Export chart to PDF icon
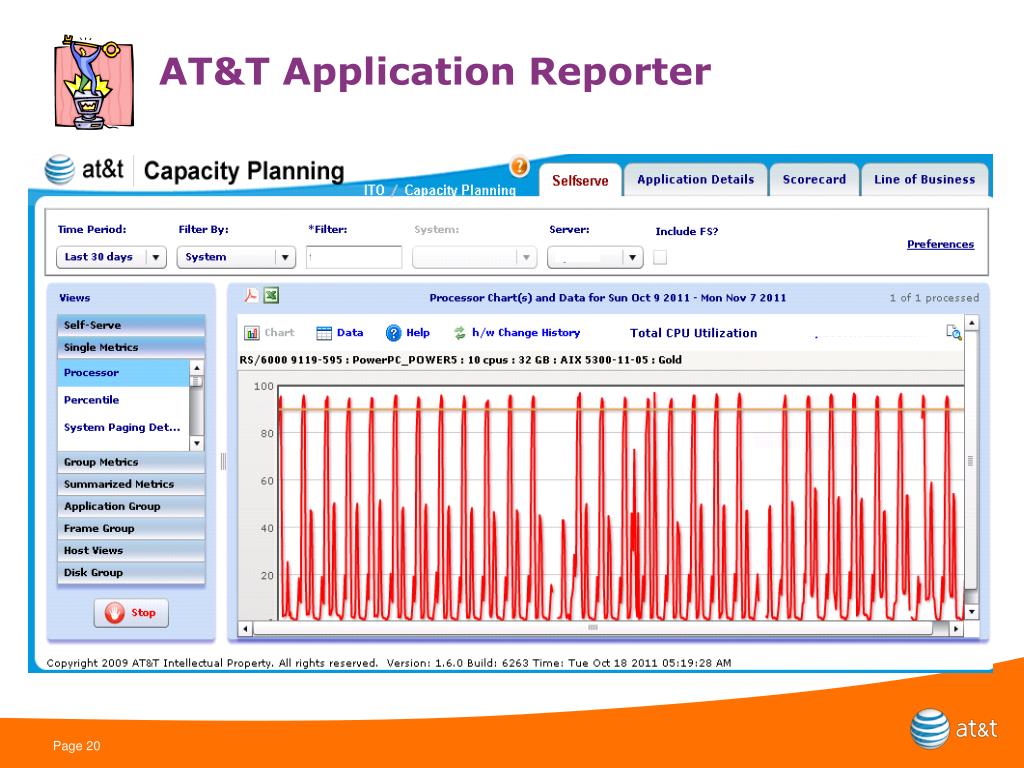 click(x=251, y=296)
